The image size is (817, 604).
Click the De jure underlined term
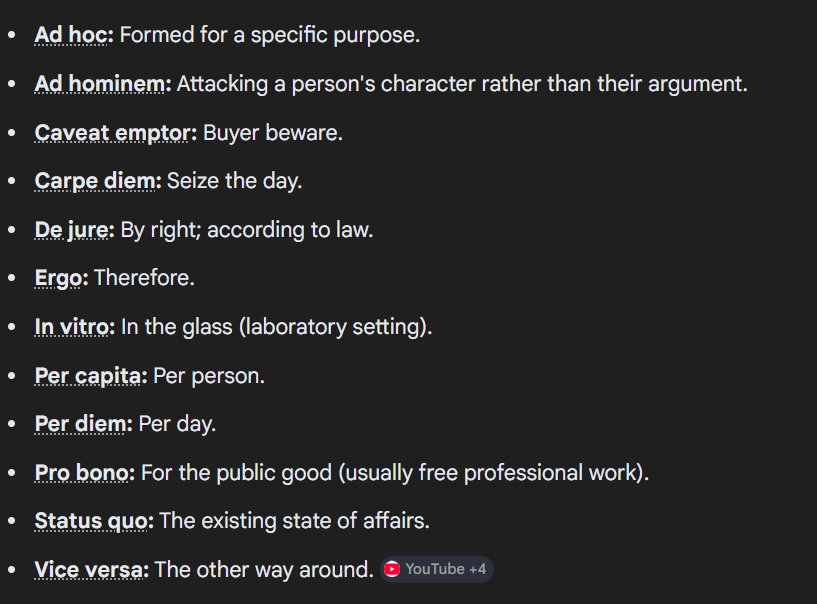click(x=73, y=230)
